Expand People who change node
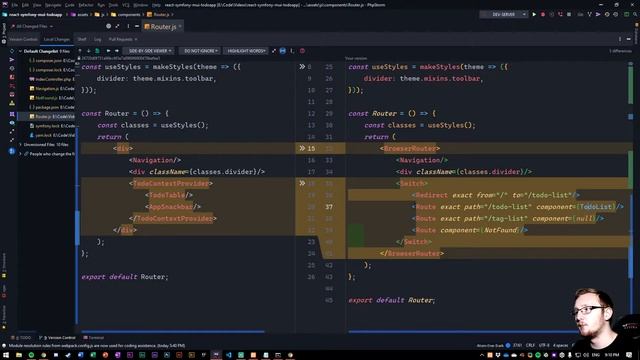This screenshot has width=640, height=360. (20, 154)
